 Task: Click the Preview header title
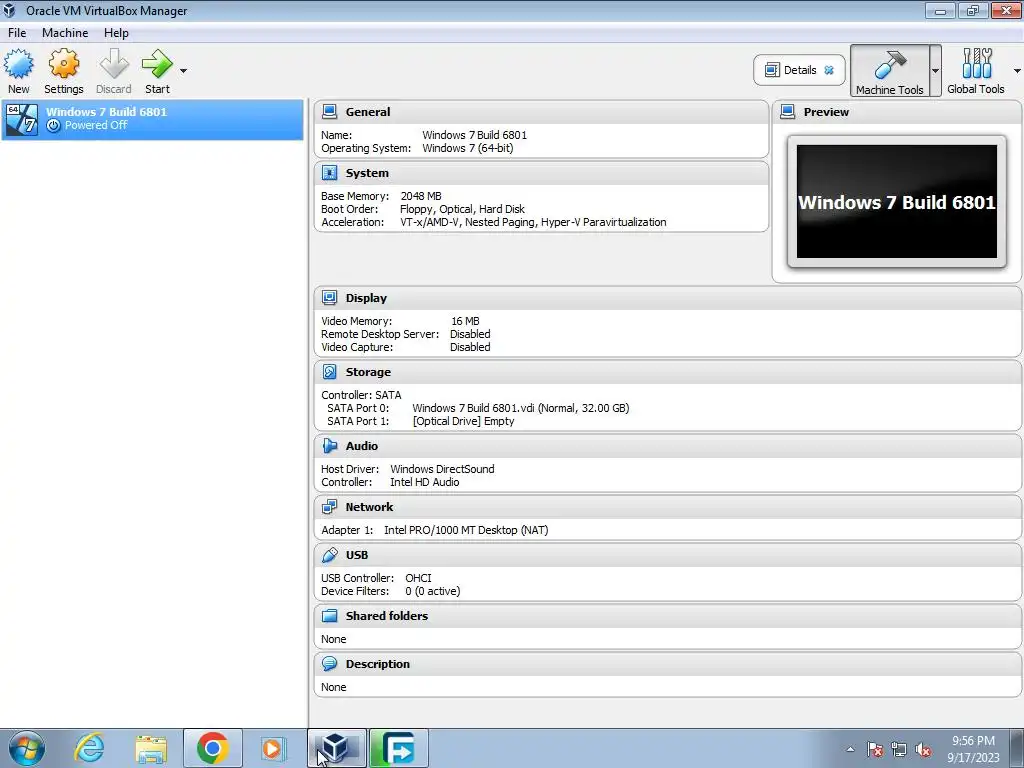click(x=826, y=112)
